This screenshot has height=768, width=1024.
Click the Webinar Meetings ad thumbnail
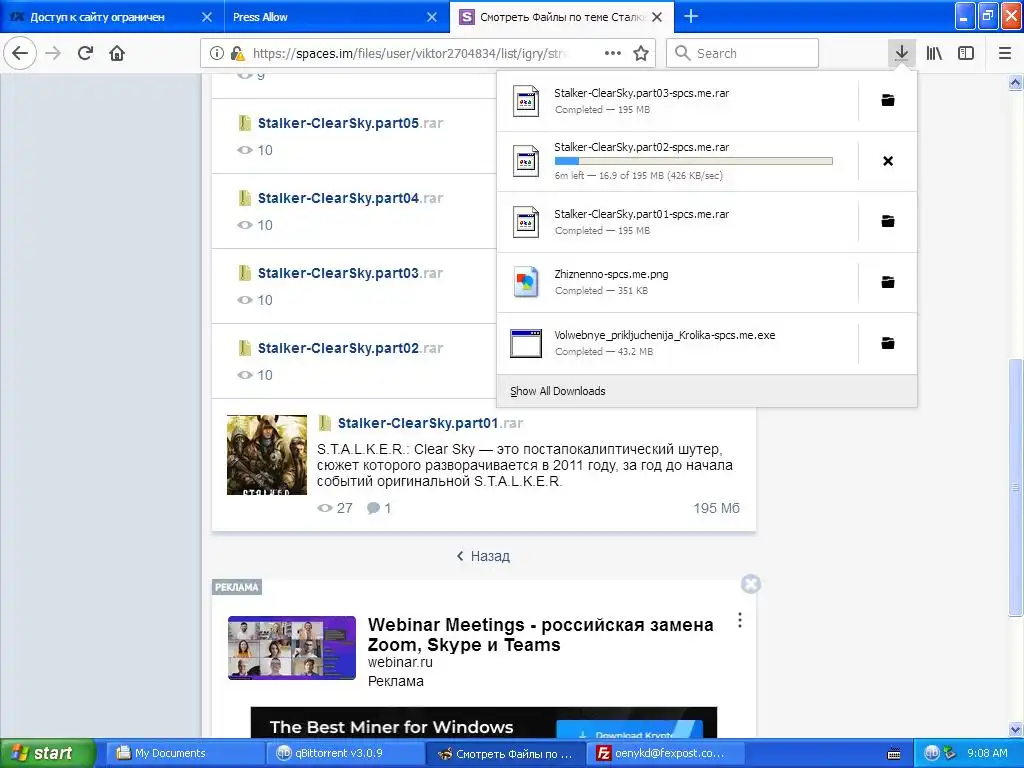tap(292, 648)
